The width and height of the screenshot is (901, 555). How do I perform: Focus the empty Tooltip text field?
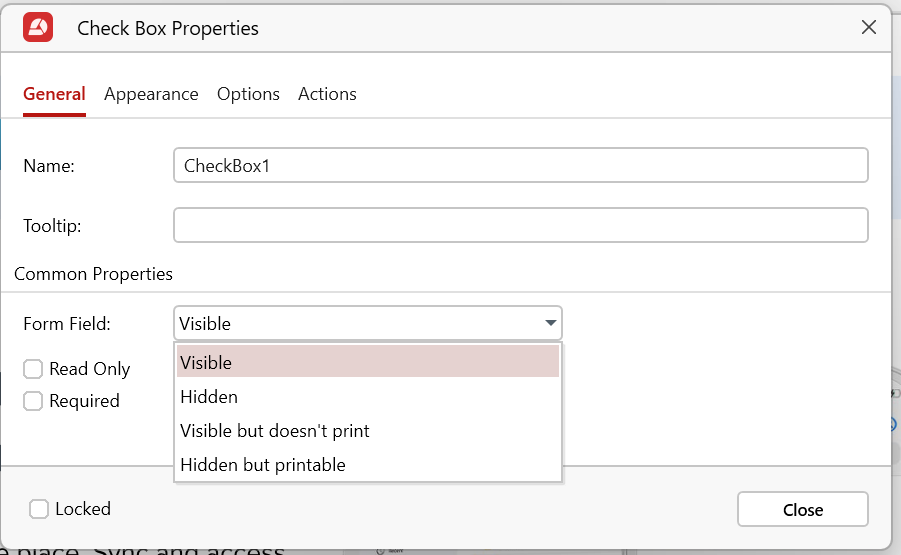(x=520, y=225)
